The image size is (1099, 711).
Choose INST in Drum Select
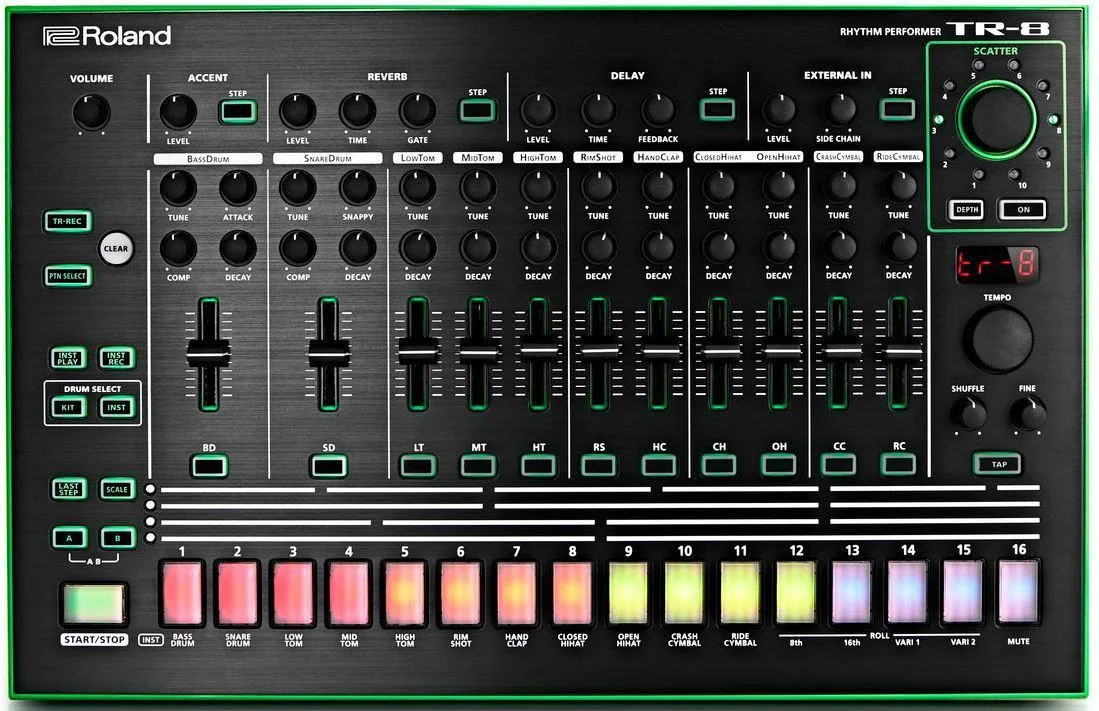pos(116,407)
